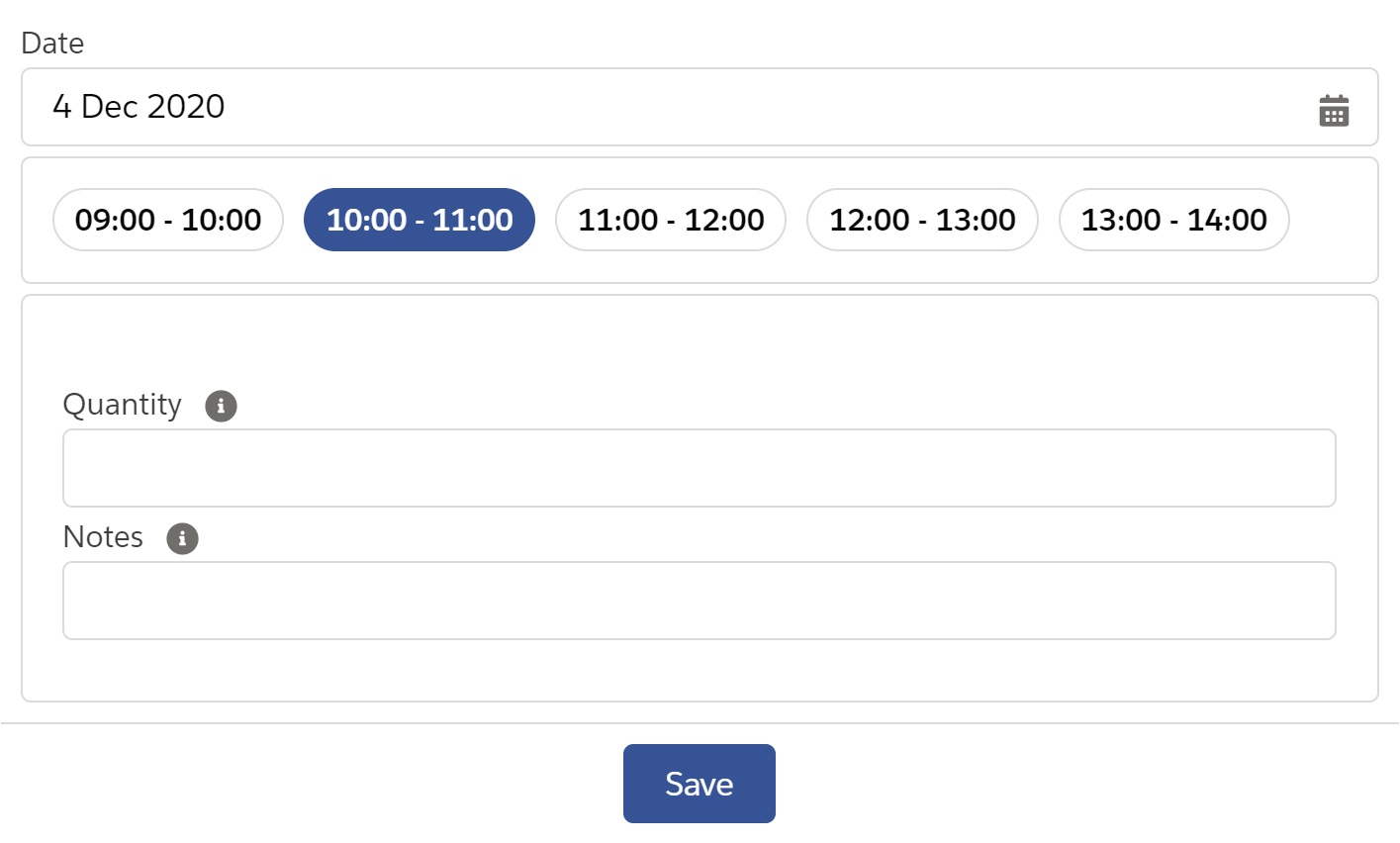Click the Notes label text
This screenshot has height=843, width=1400.
103,537
